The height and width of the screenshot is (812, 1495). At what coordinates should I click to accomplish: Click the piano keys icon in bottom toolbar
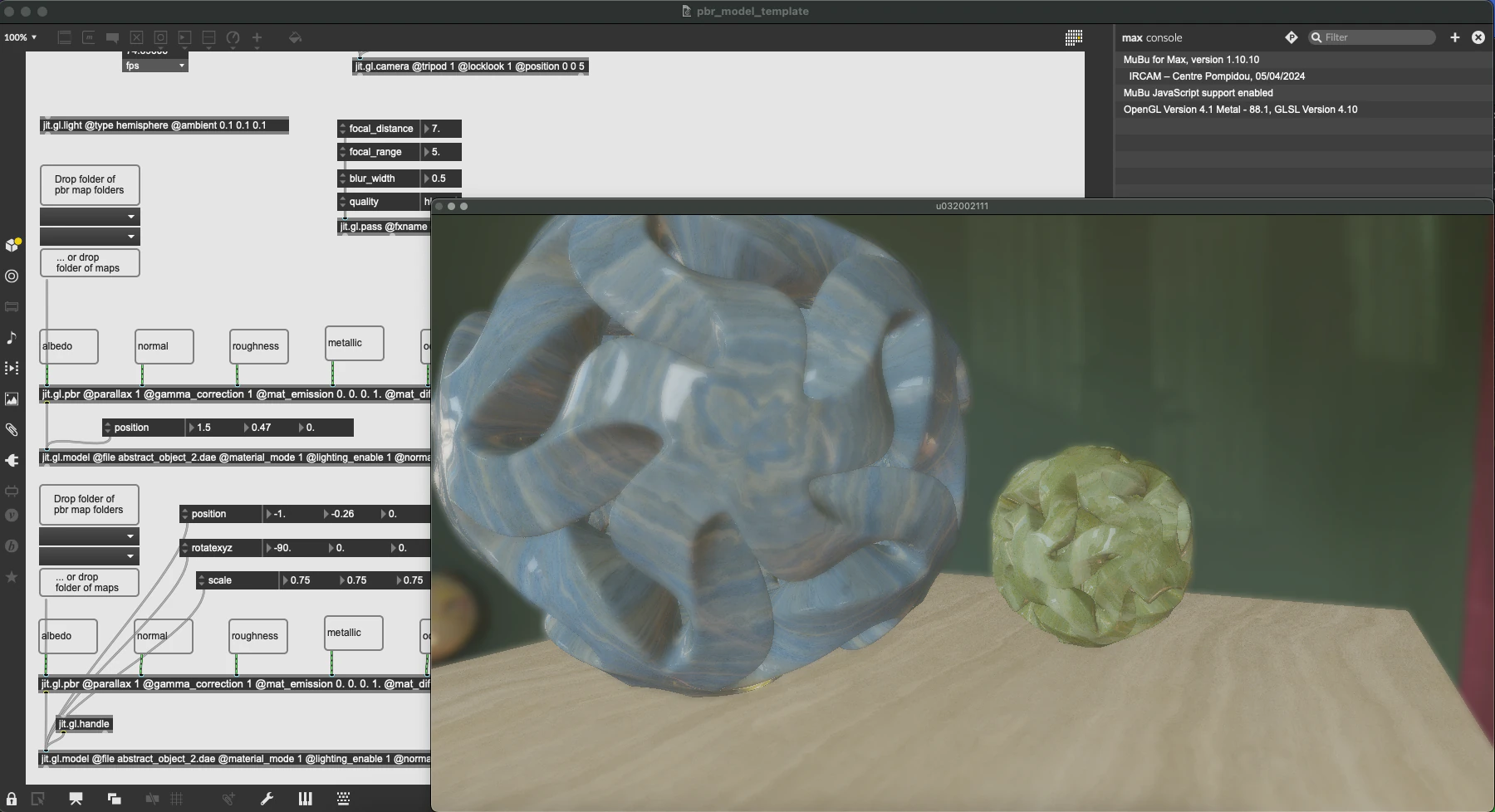[x=305, y=799]
